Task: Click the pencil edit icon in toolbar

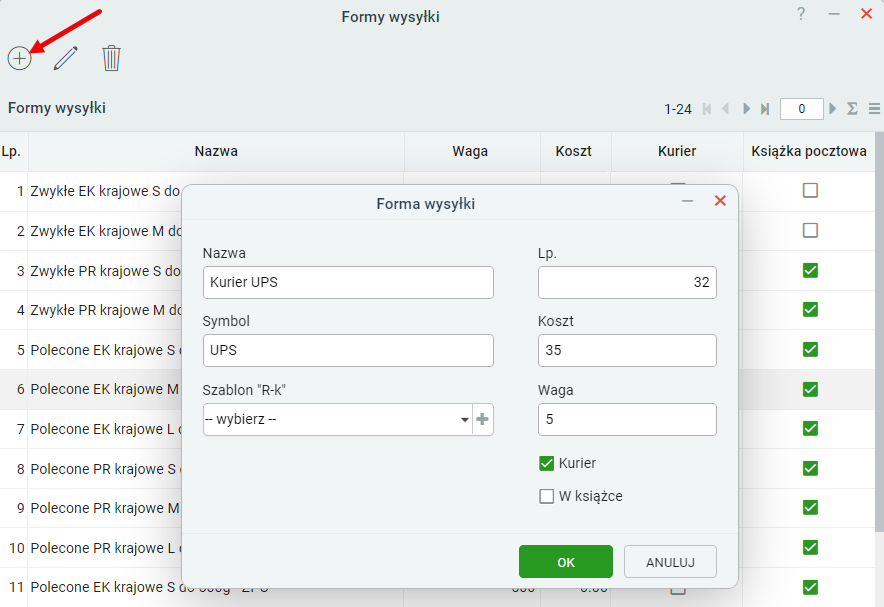Action: 65,58
